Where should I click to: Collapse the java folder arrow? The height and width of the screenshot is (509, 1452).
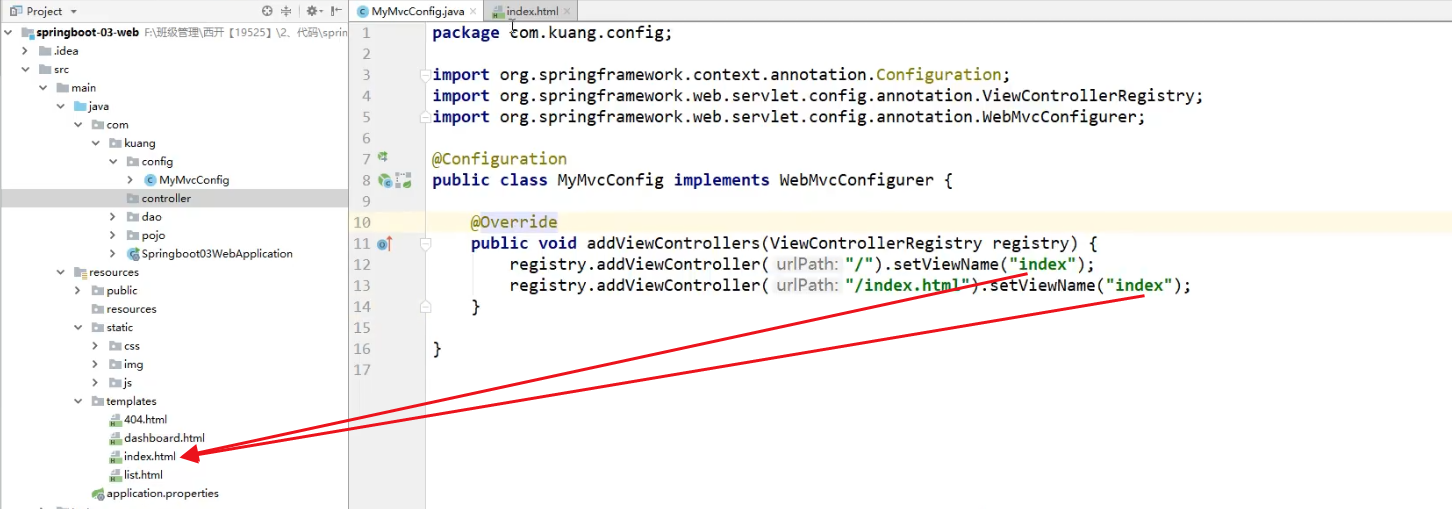(60, 106)
